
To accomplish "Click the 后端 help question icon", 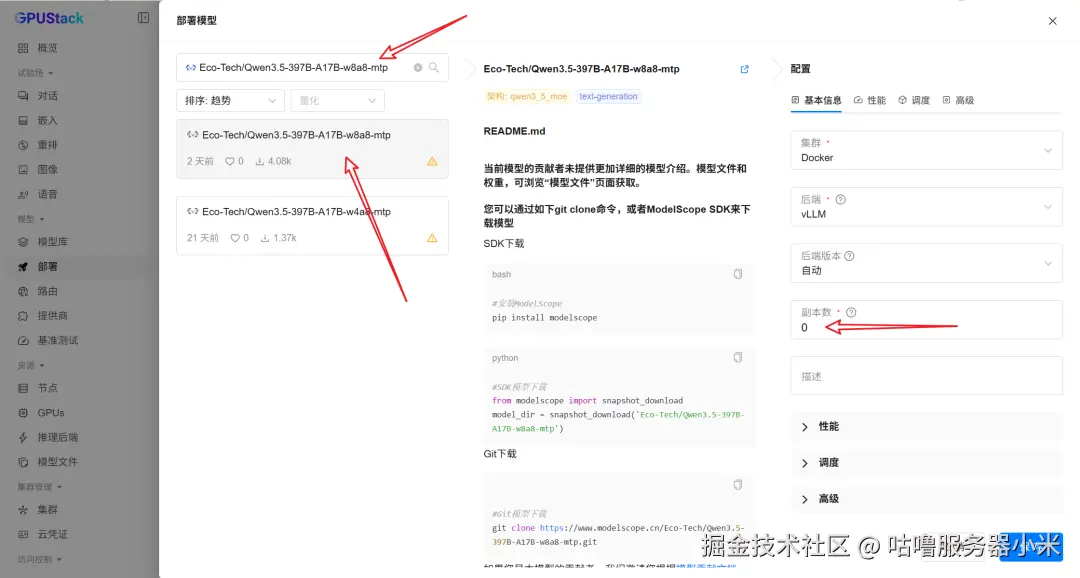I will (840, 200).
